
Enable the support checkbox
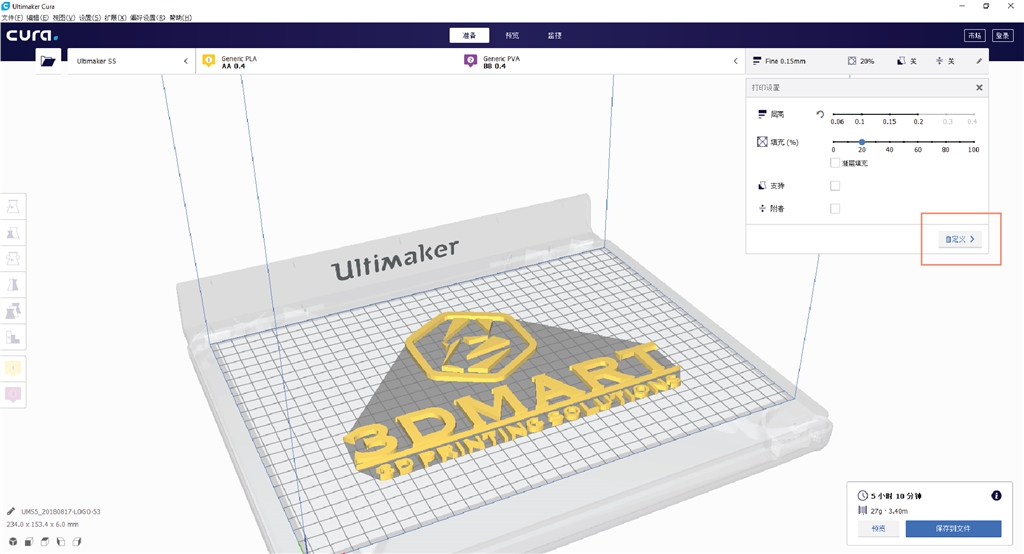coord(835,185)
